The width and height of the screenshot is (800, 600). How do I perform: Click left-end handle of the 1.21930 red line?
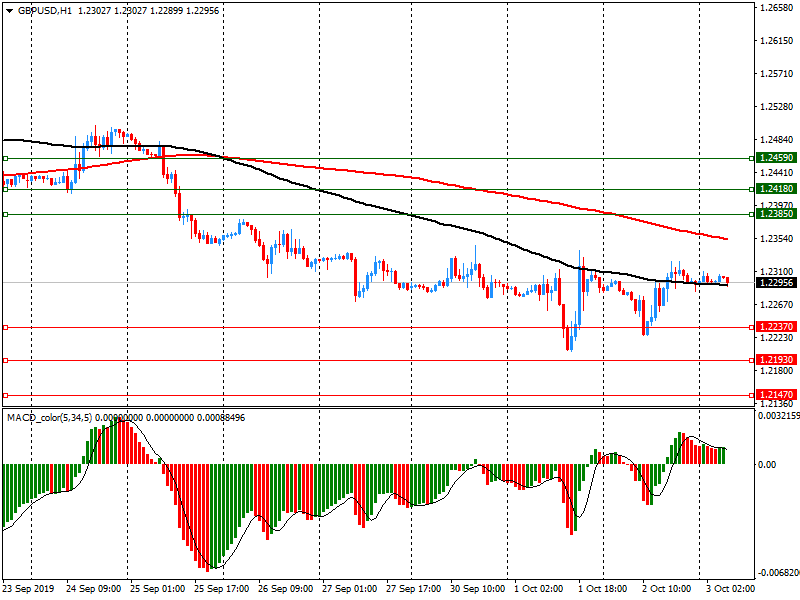pos(6,361)
